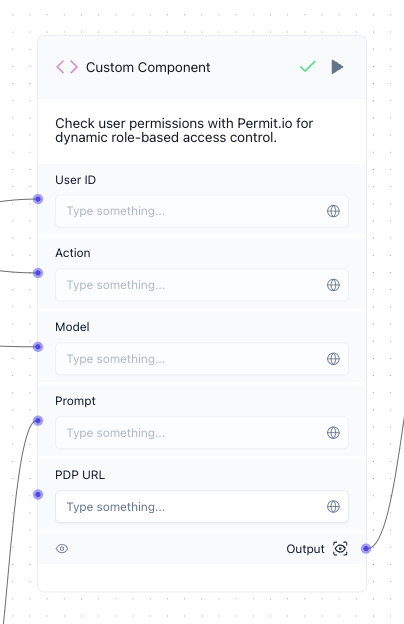
Task: Open globe icon in Prompt field
Action: click(x=333, y=433)
